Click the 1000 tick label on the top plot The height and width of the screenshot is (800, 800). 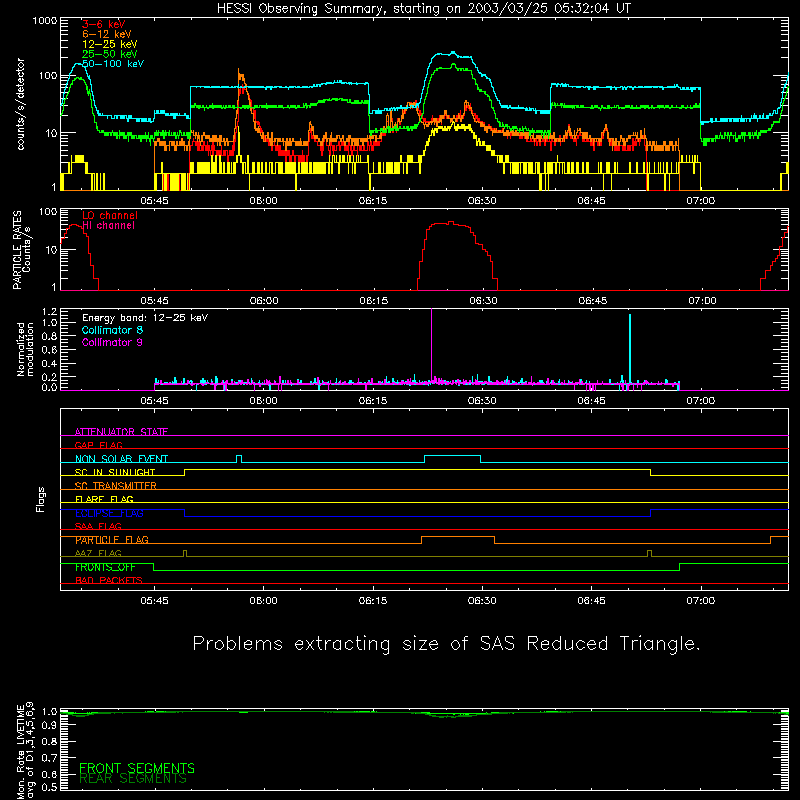[x=45, y=21]
